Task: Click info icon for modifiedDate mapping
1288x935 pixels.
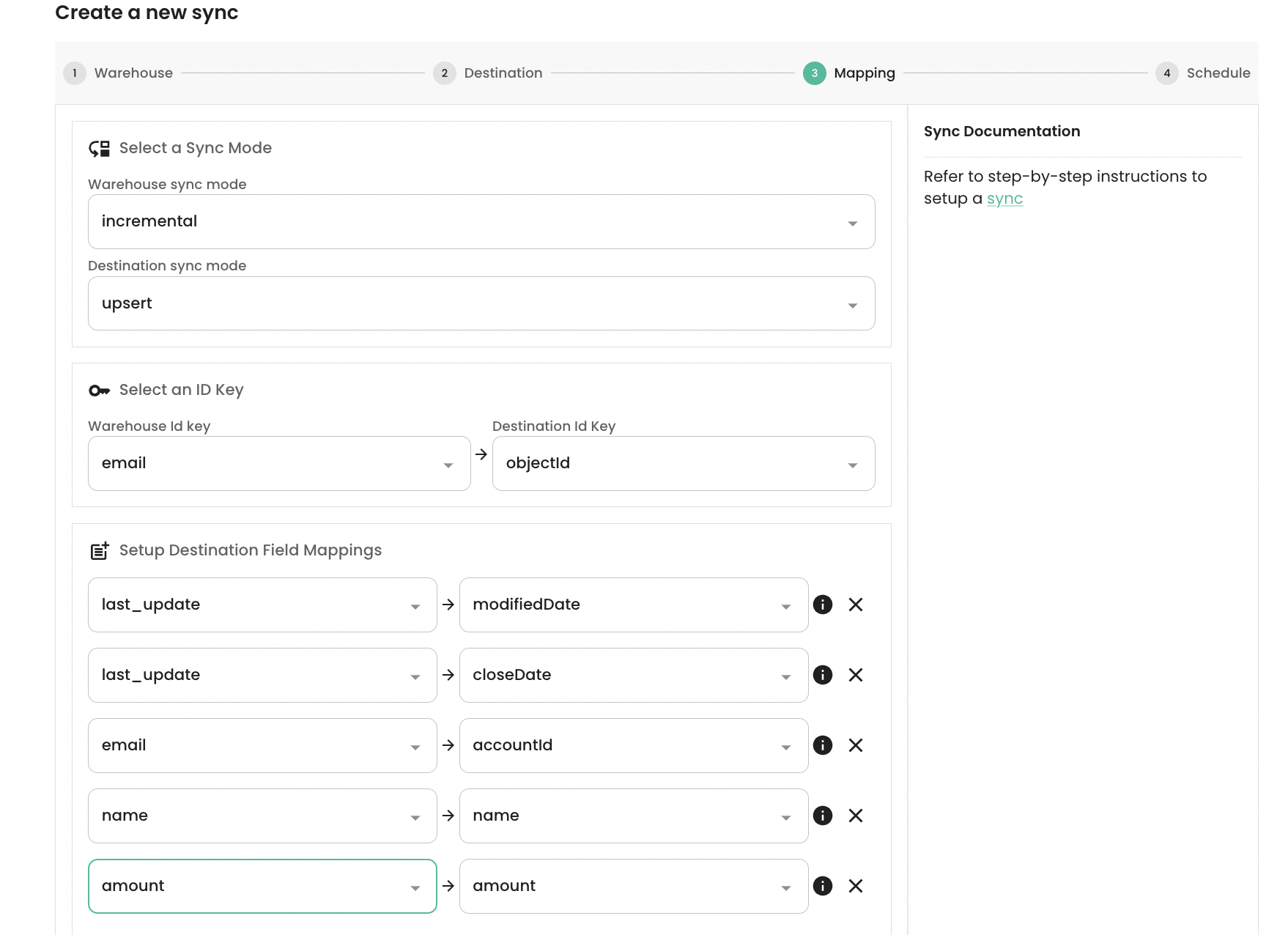Action: 823,605
